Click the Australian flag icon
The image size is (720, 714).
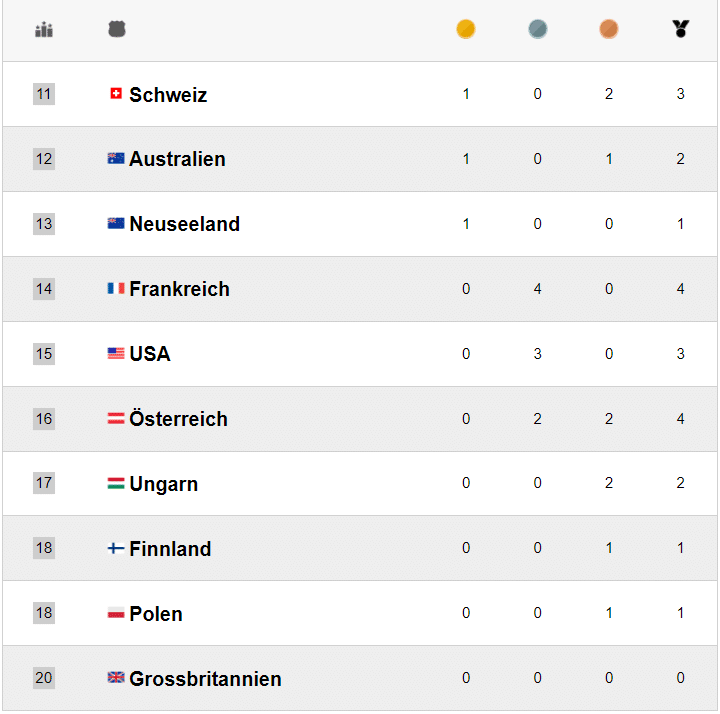point(116,159)
